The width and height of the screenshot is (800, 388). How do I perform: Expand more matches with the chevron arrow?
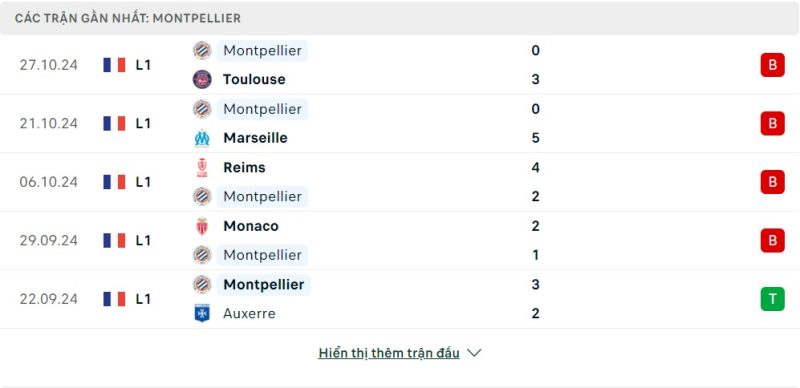click(x=474, y=353)
